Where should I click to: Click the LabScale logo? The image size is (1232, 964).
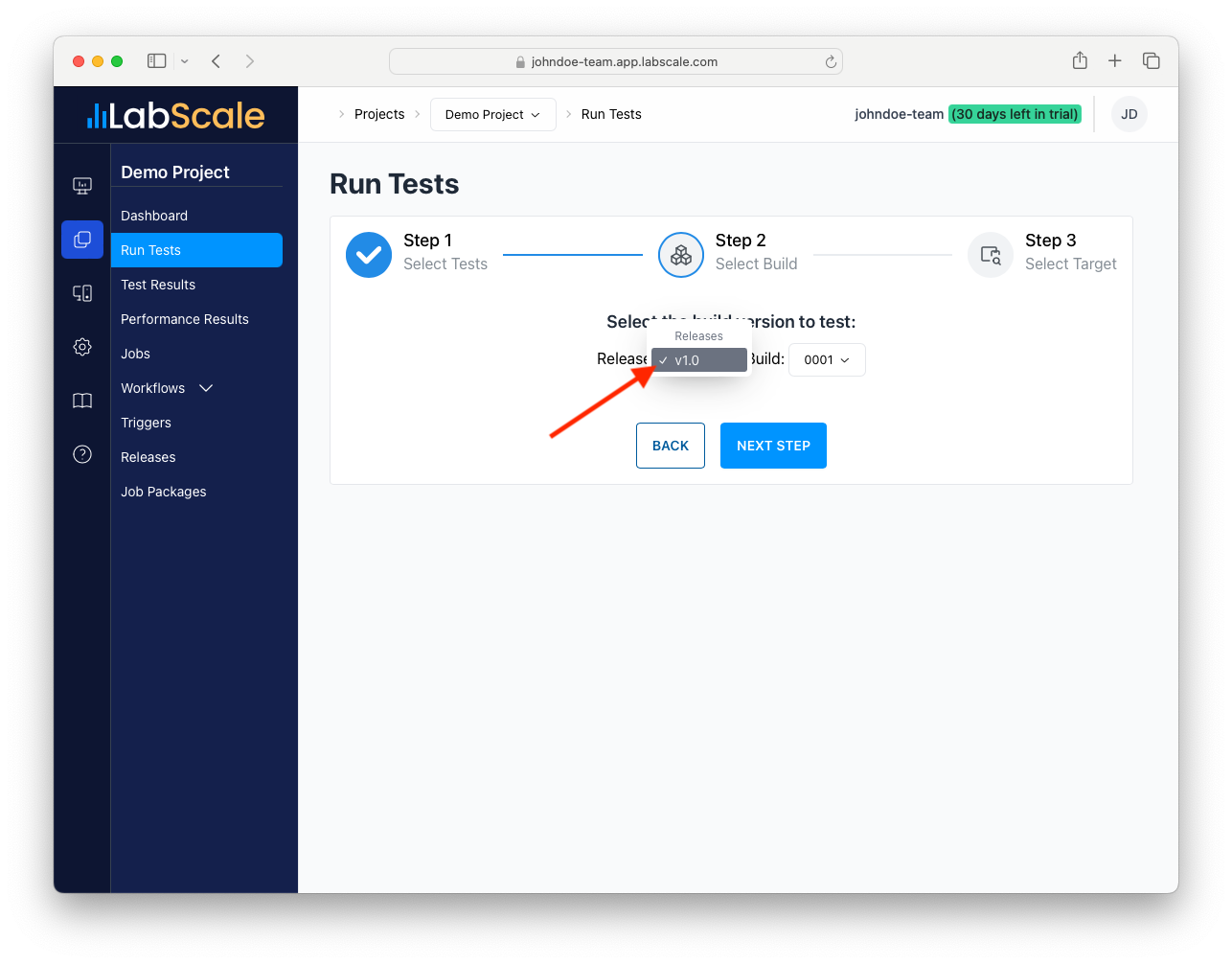[x=176, y=116]
